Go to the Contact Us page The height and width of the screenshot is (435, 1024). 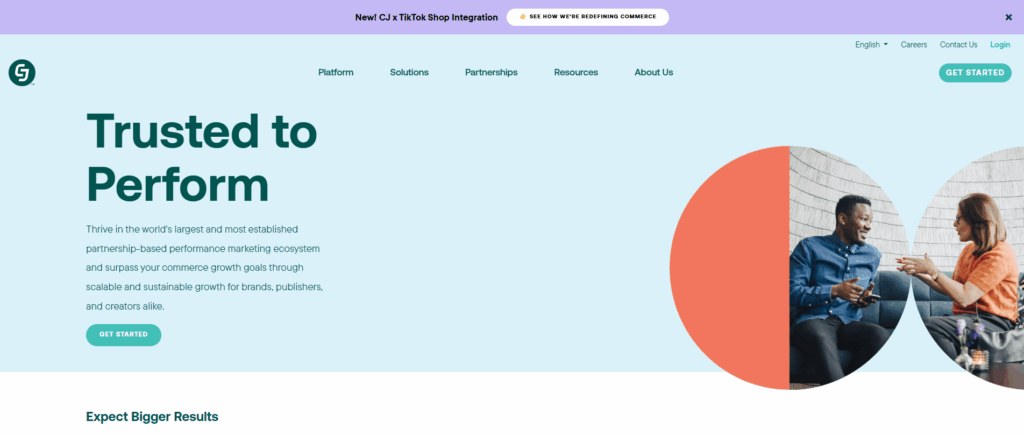tap(958, 45)
